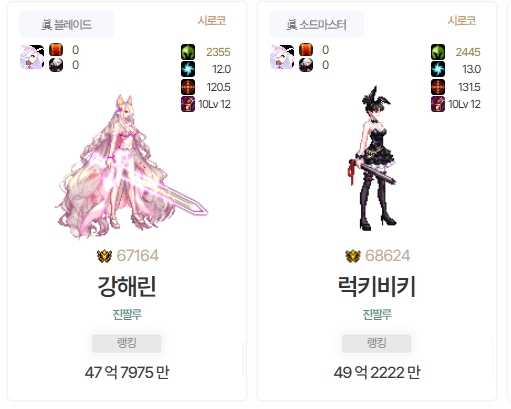The height and width of the screenshot is (409, 511).
Task: Click the blue swirl icon on 강해린 card
Action: tap(188, 69)
